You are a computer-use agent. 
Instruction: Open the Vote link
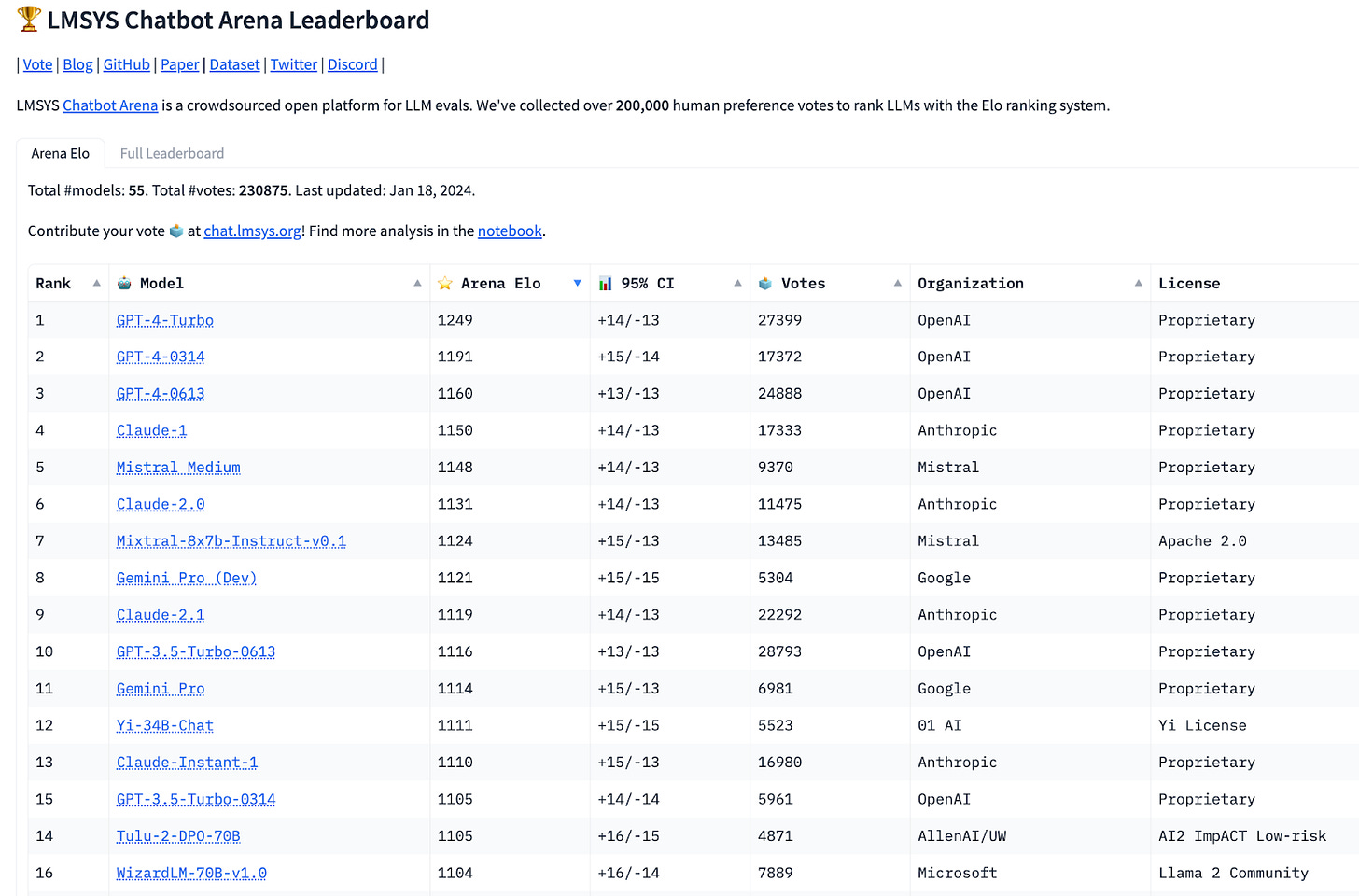pyautogui.click(x=37, y=64)
